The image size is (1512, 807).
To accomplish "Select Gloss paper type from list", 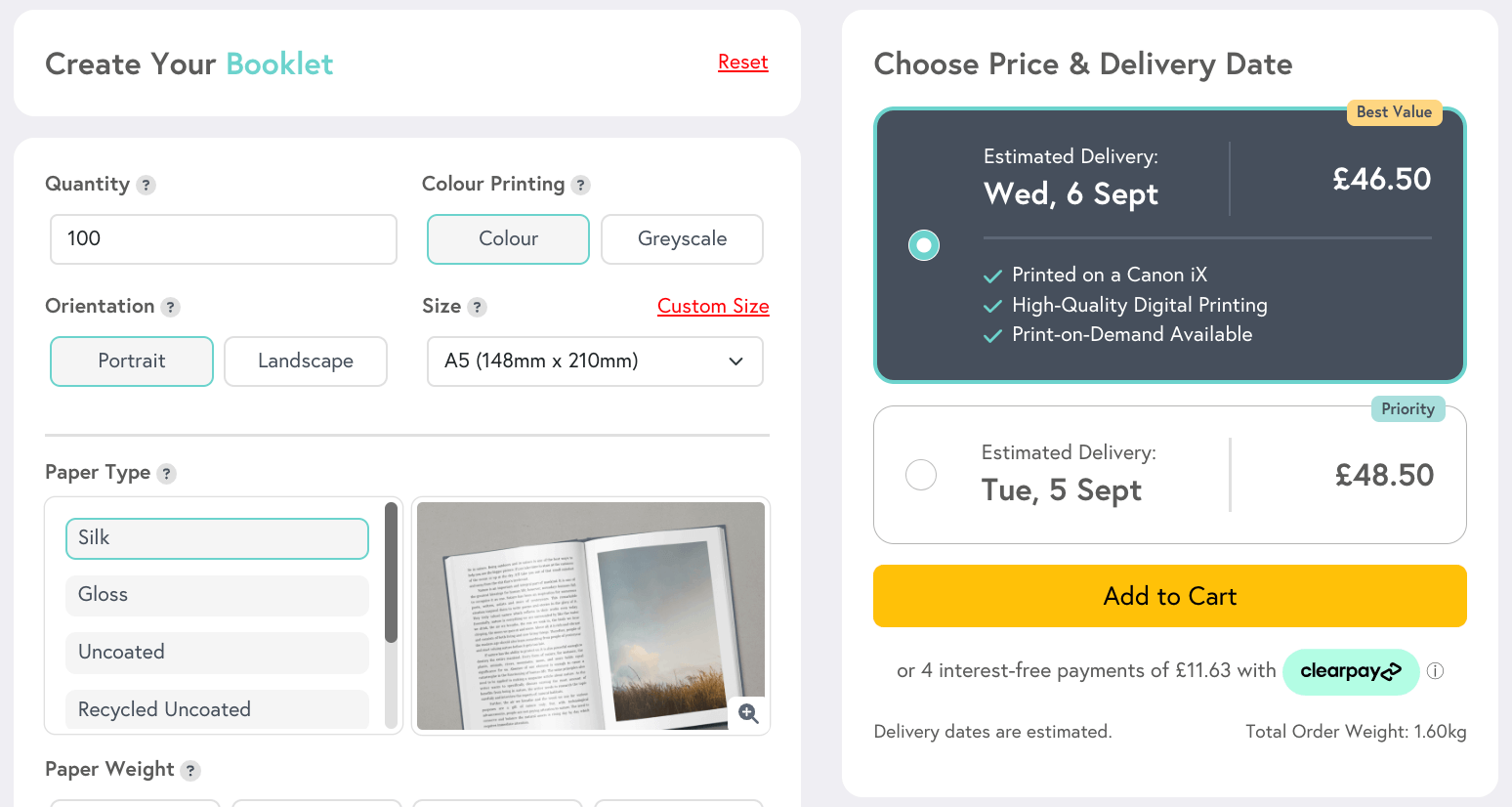I will tap(217, 595).
